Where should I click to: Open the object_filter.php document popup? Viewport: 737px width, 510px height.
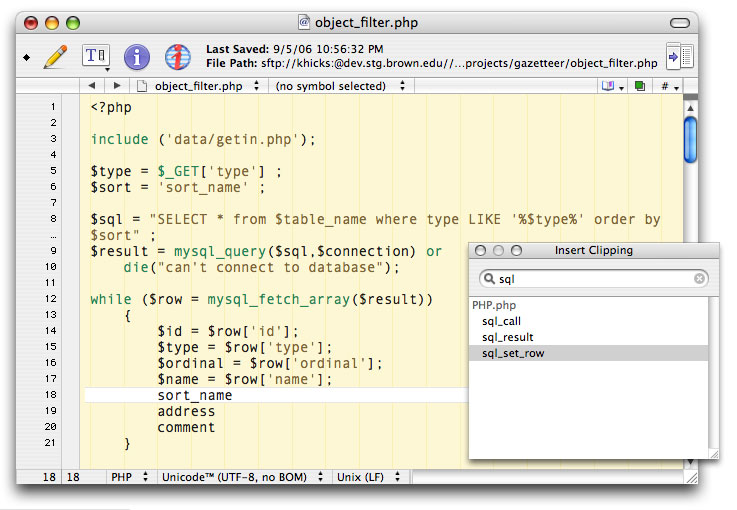point(197,86)
